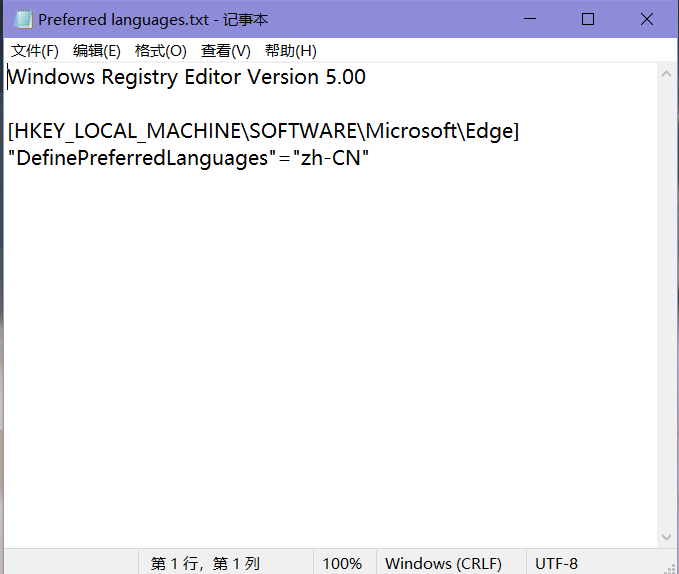Viewport: 679px width, 574px height.
Task: Click the Notepad icon in the title bar
Action: 23,19
